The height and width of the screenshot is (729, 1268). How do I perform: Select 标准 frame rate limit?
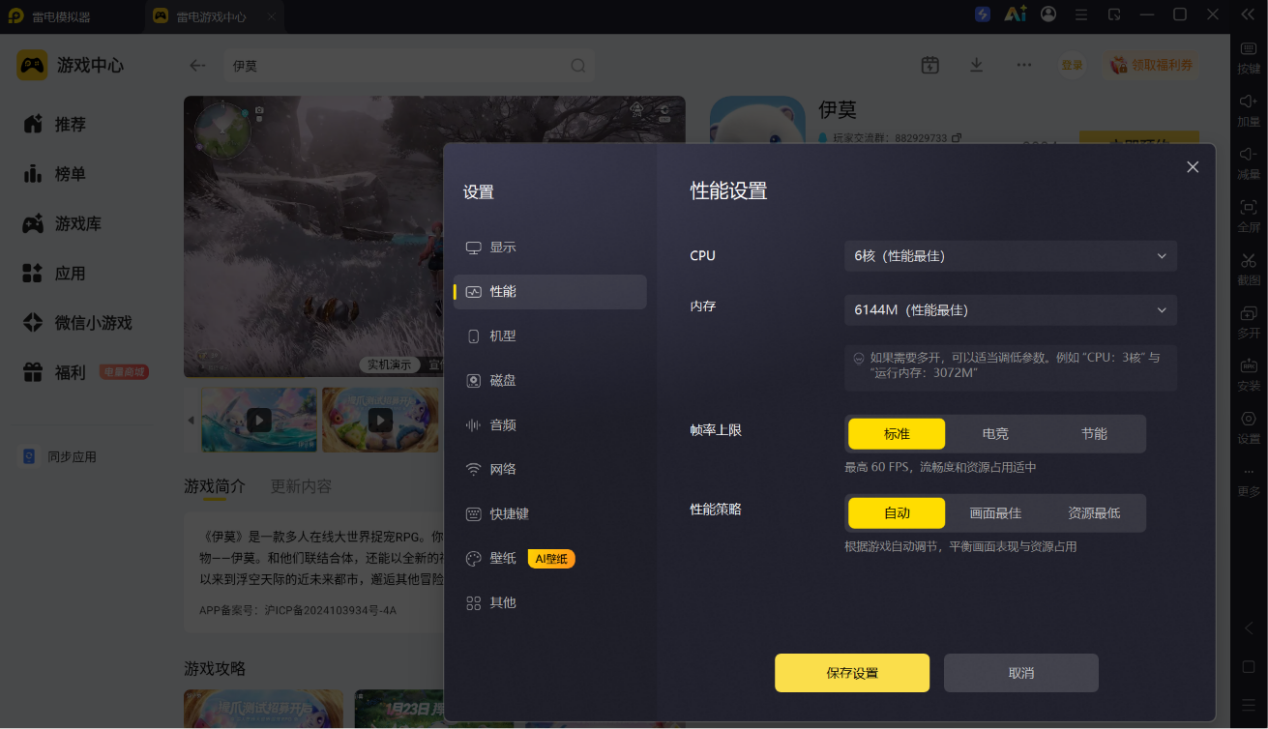coord(896,434)
